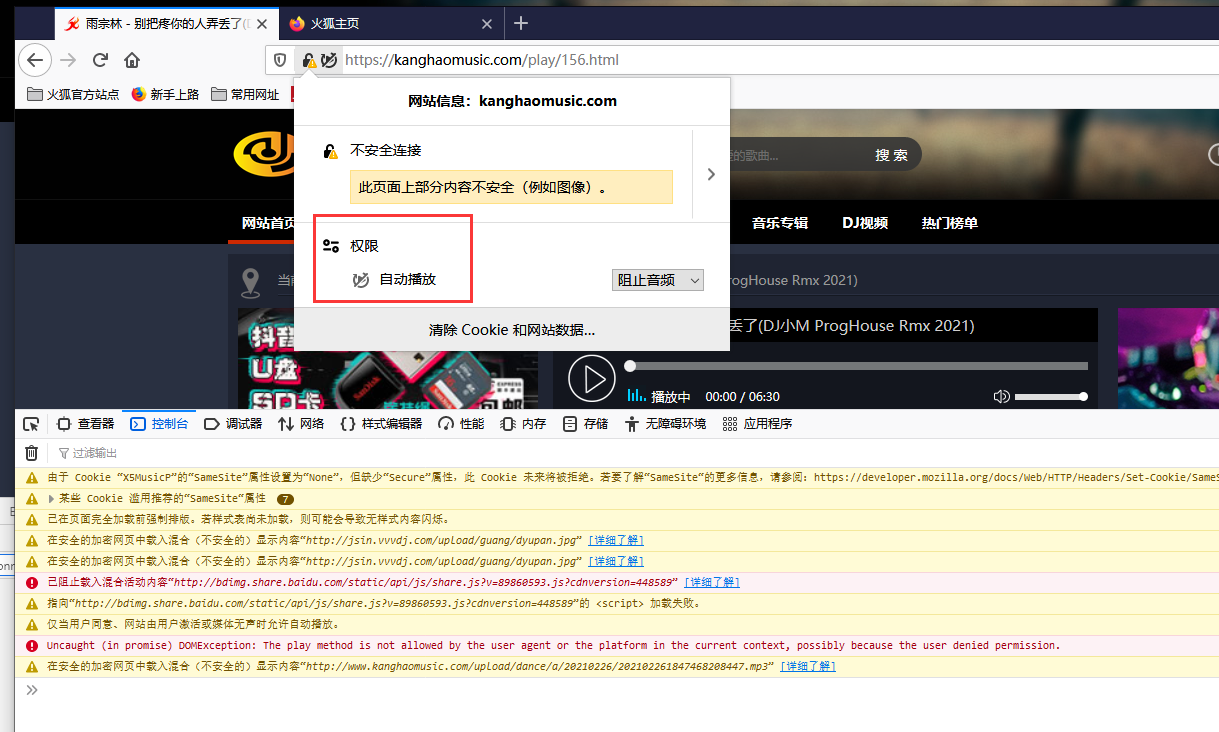Click the insecure lock icon in address bar

click(310, 60)
